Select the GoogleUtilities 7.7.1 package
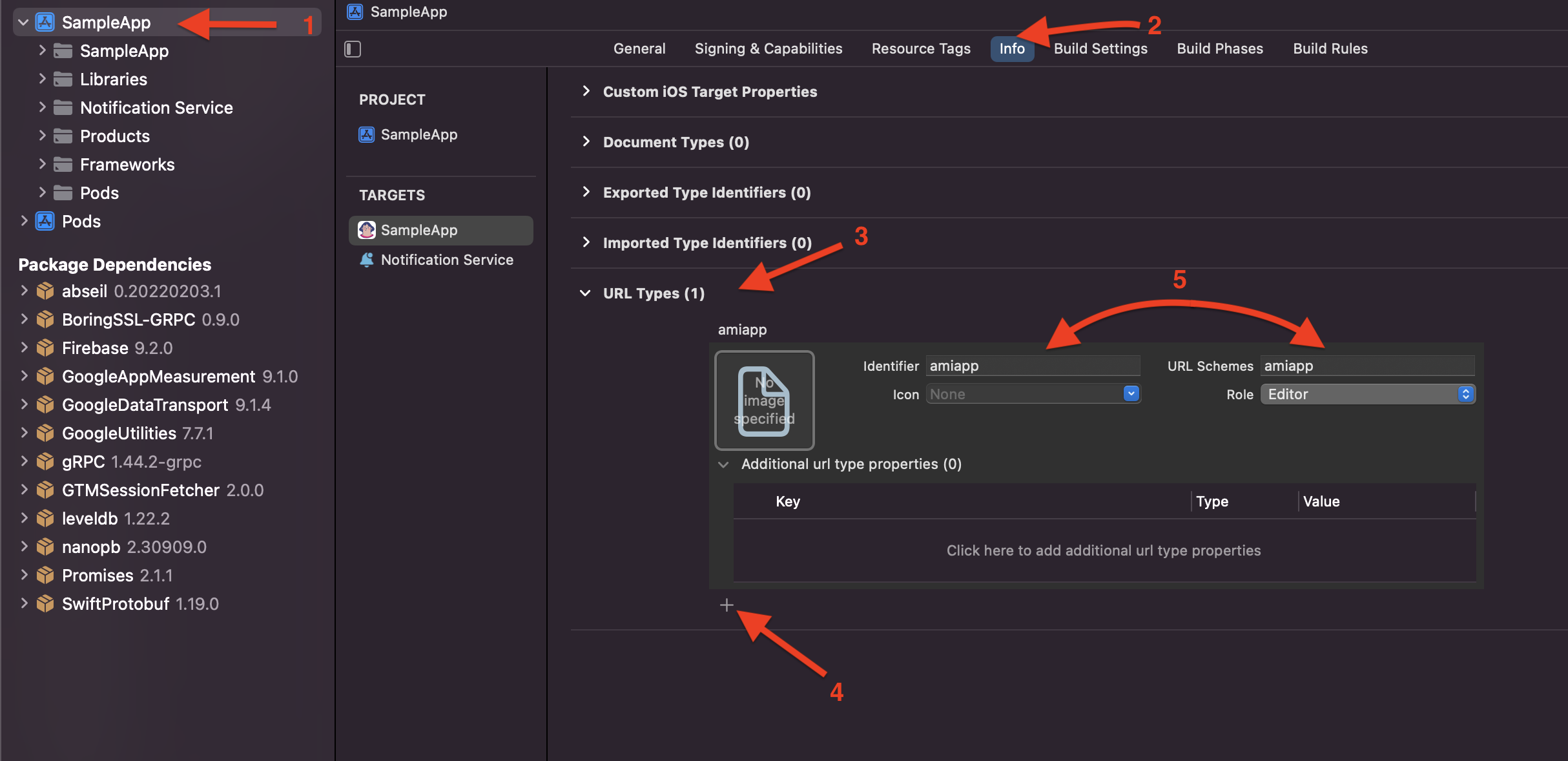 click(x=168, y=433)
